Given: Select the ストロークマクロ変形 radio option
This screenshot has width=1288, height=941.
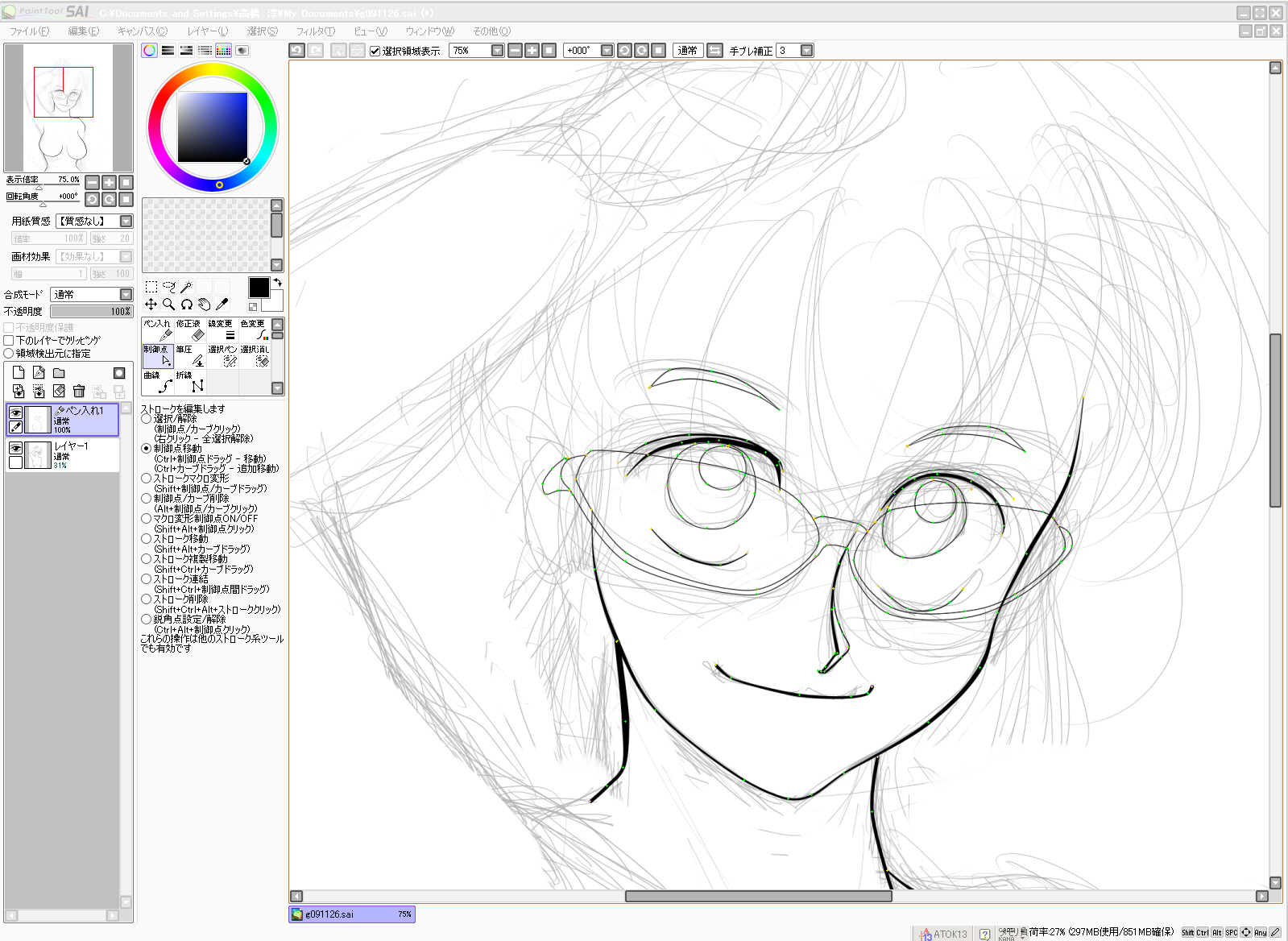Looking at the screenshot, I should [146, 479].
